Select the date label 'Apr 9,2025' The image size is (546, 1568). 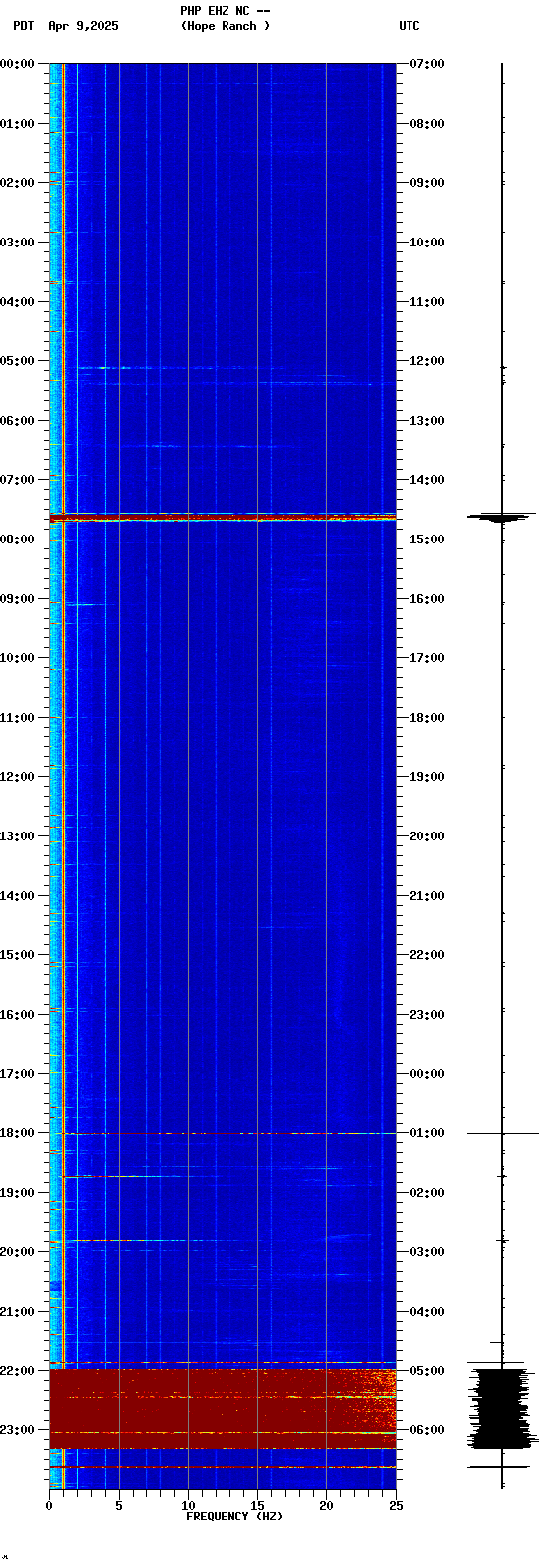[x=83, y=26]
